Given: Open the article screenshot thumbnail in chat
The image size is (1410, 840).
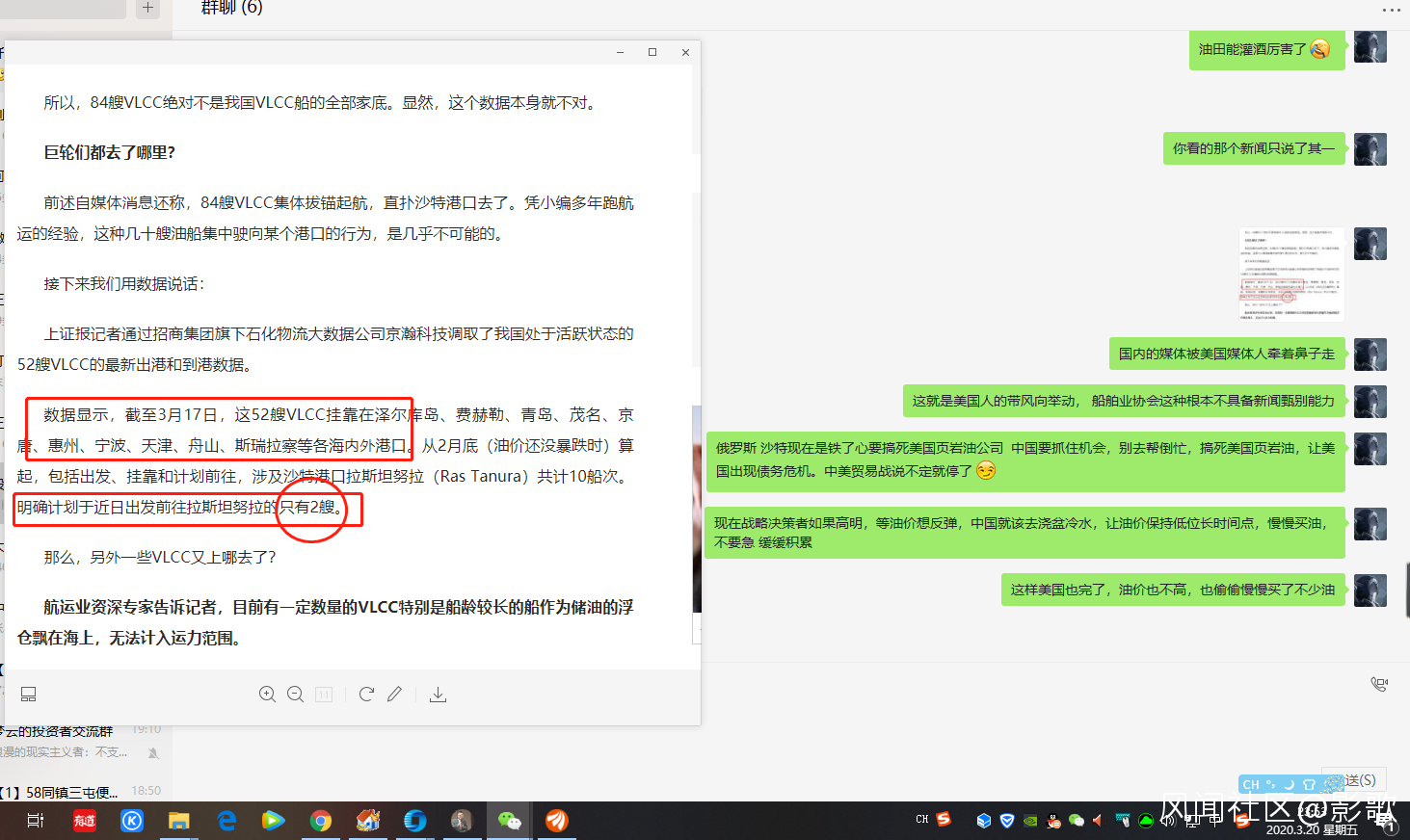Looking at the screenshot, I should [1290, 274].
